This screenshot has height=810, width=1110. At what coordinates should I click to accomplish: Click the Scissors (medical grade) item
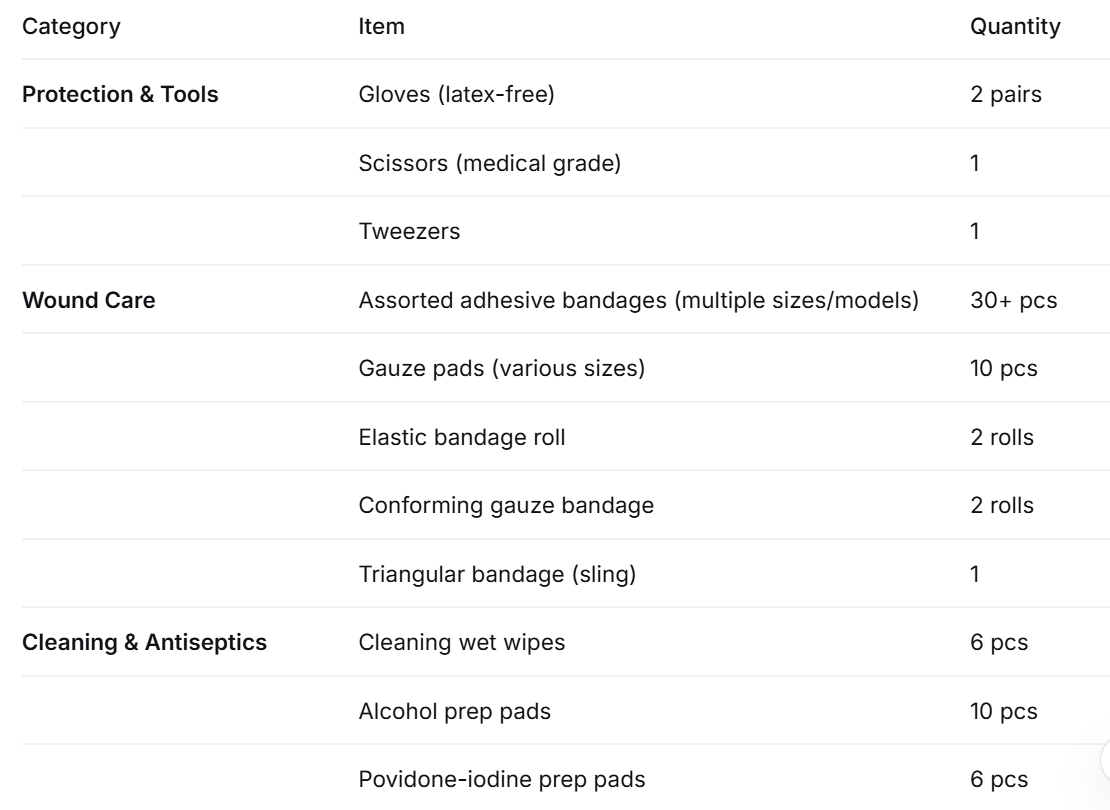click(x=489, y=163)
